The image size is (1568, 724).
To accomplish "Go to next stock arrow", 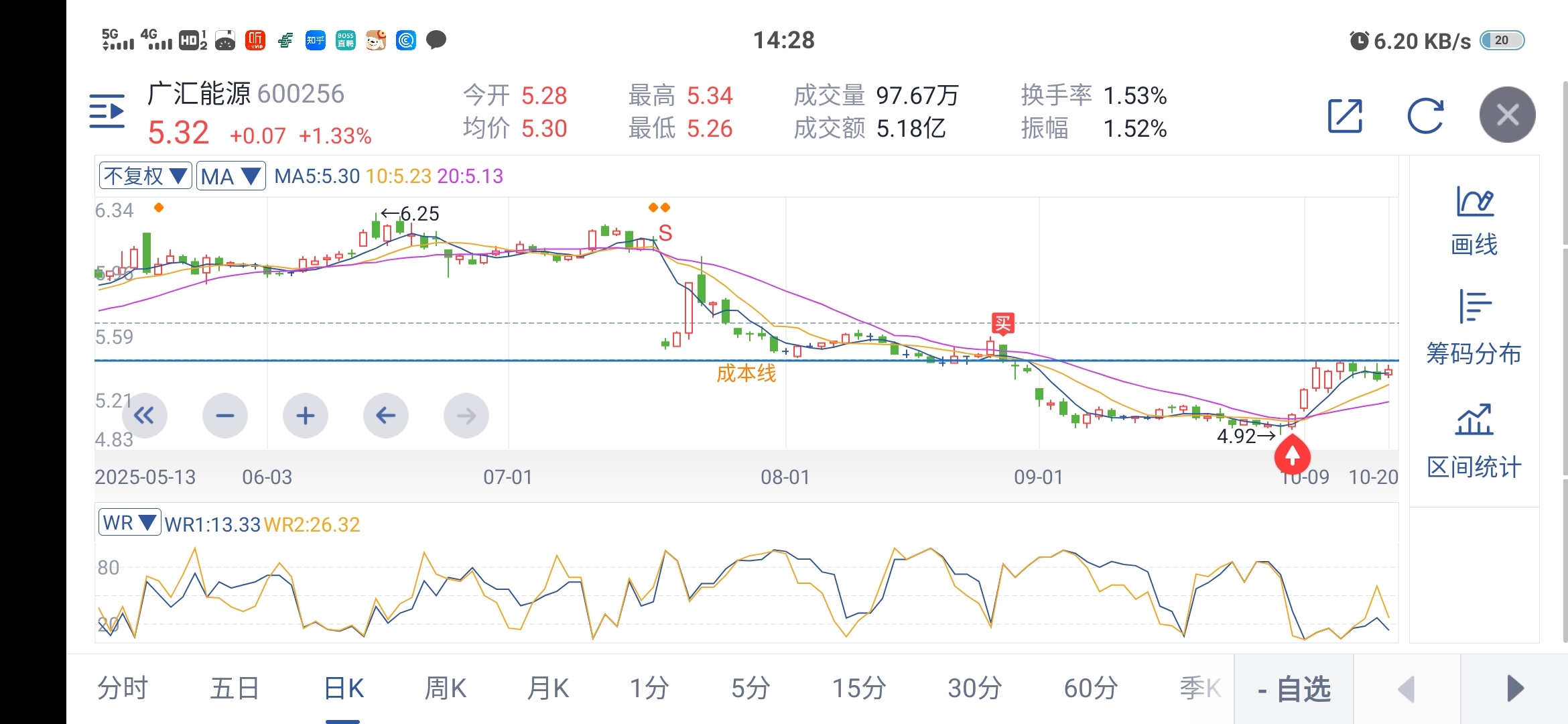I will (1515, 689).
